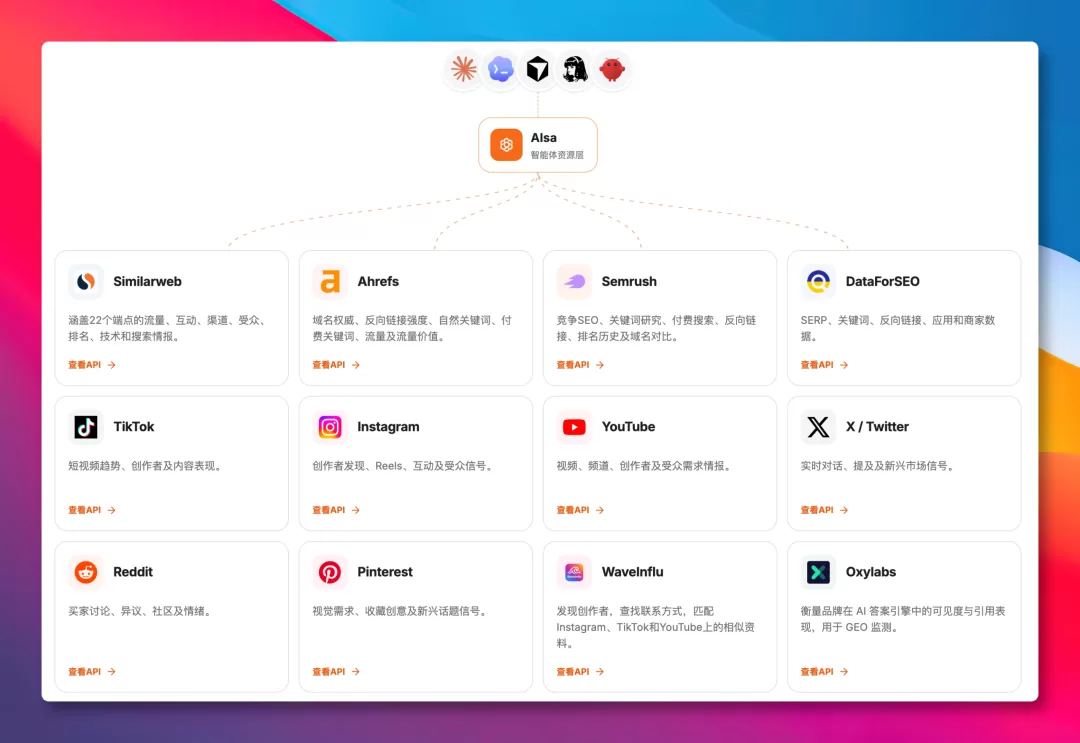The image size is (1080, 743).
Task: Open 查看API link under Instagram
Action: [x=336, y=510]
